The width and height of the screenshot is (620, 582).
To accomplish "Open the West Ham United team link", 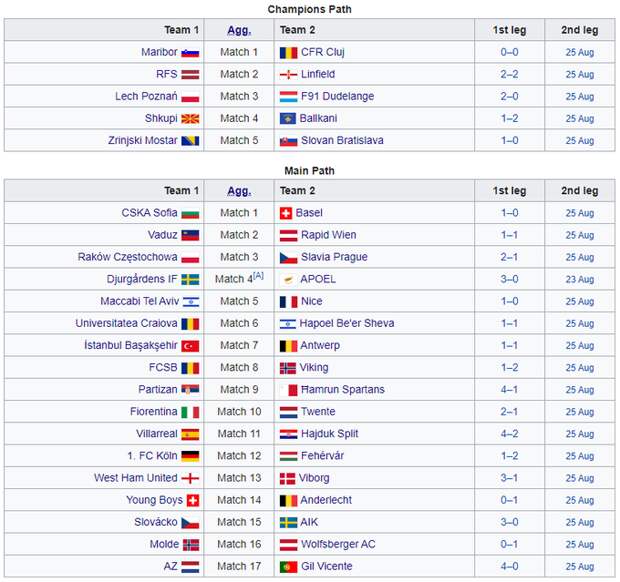I will tap(136, 478).
